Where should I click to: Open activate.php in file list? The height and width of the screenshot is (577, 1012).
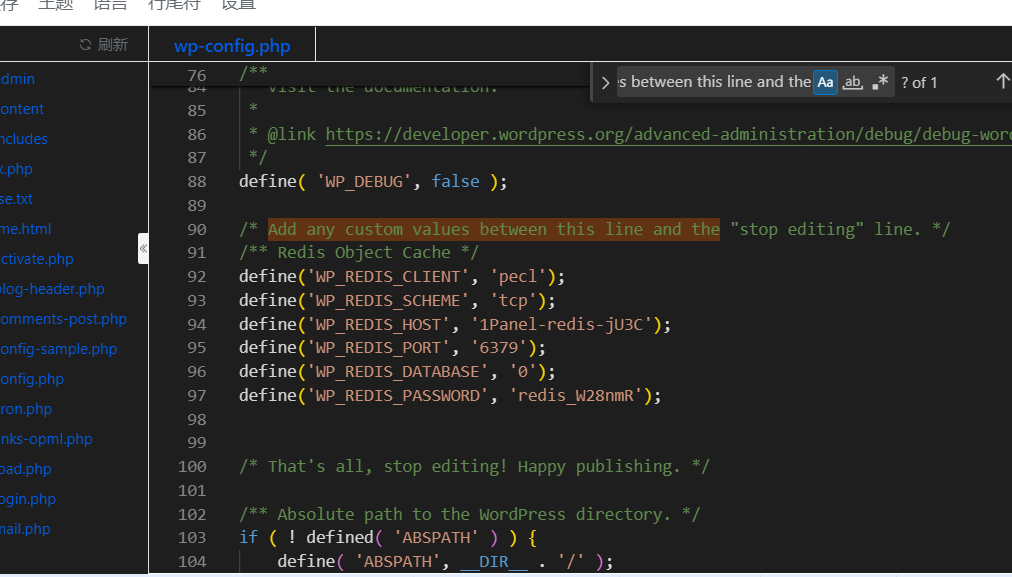(36, 259)
